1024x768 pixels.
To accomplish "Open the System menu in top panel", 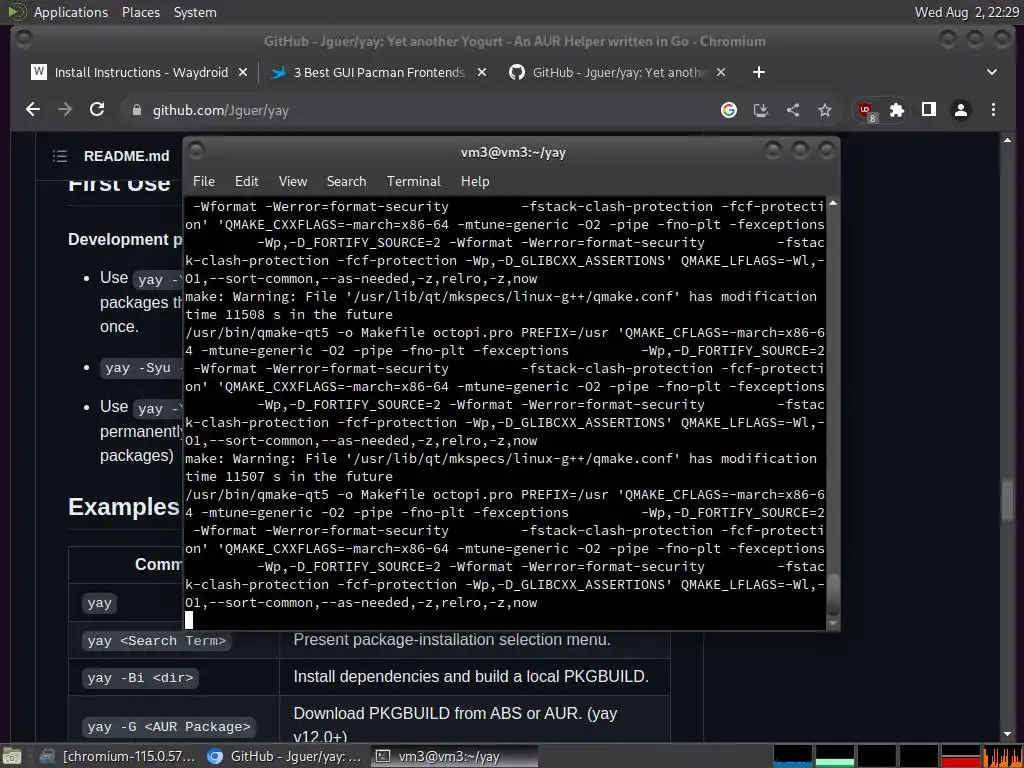I will tap(195, 12).
